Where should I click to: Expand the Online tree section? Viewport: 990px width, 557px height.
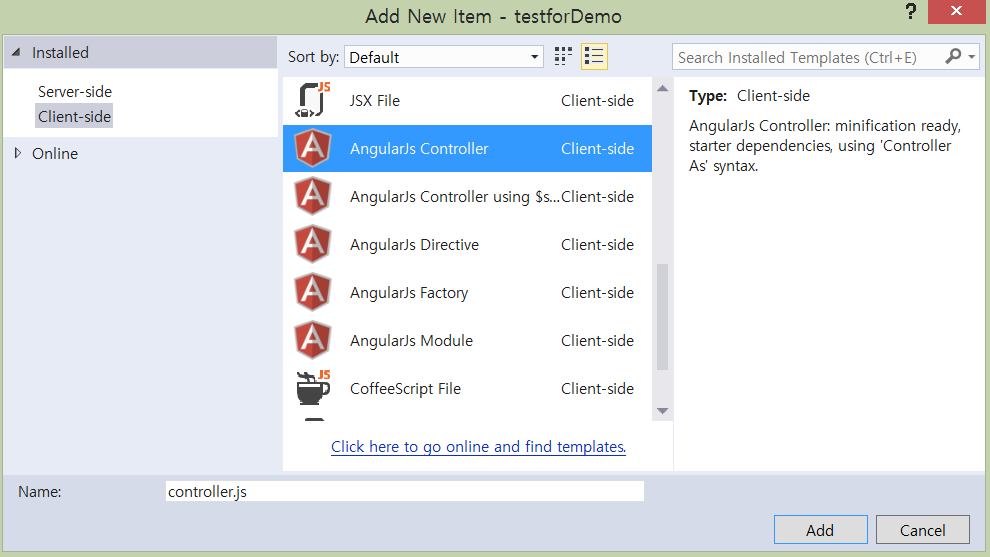point(18,153)
